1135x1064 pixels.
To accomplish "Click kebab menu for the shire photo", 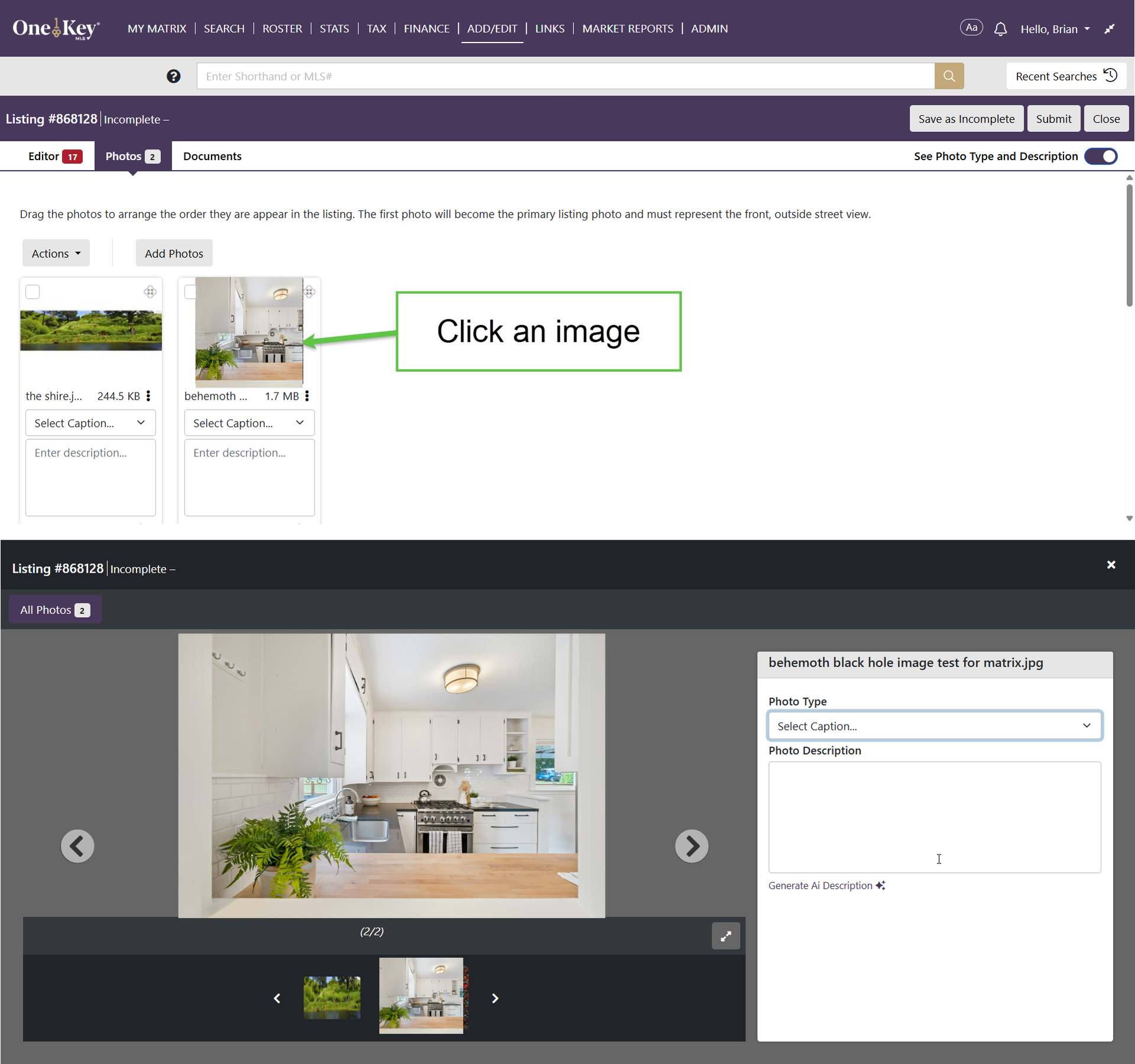I will point(148,396).
